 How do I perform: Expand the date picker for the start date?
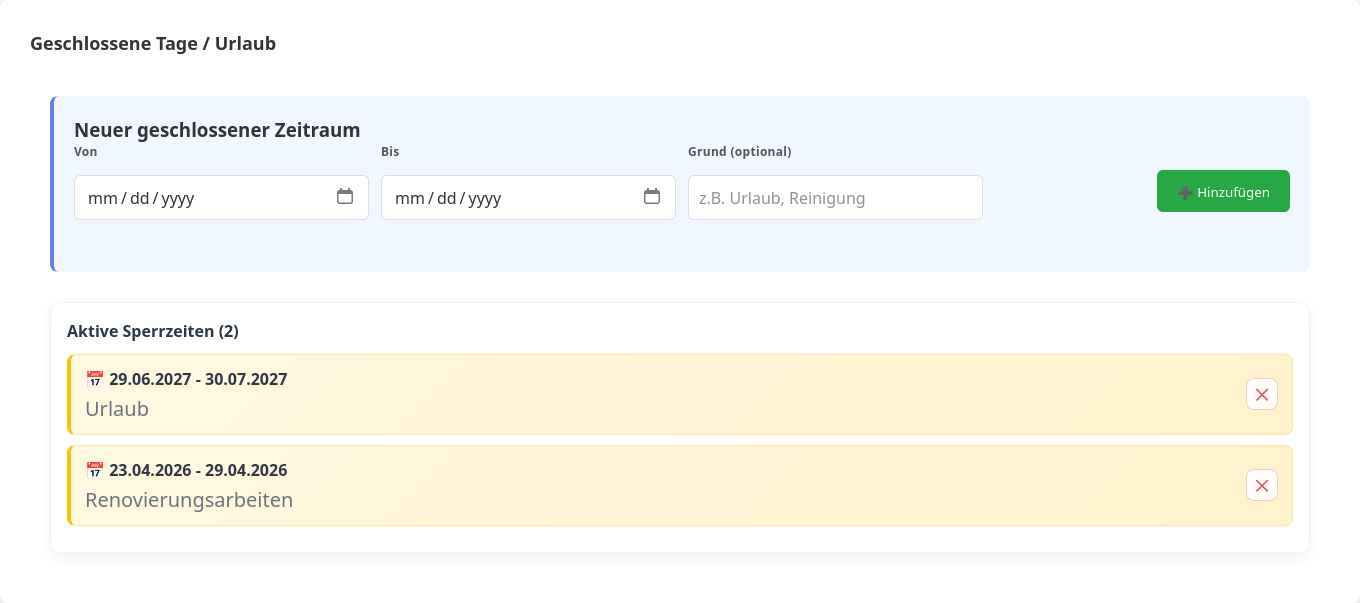click(346, 197)
